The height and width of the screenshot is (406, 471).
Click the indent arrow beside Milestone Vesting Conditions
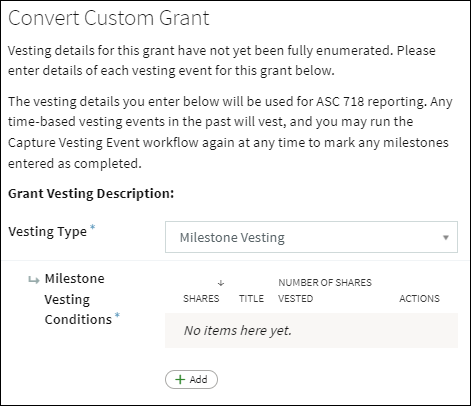pos(34,280)
